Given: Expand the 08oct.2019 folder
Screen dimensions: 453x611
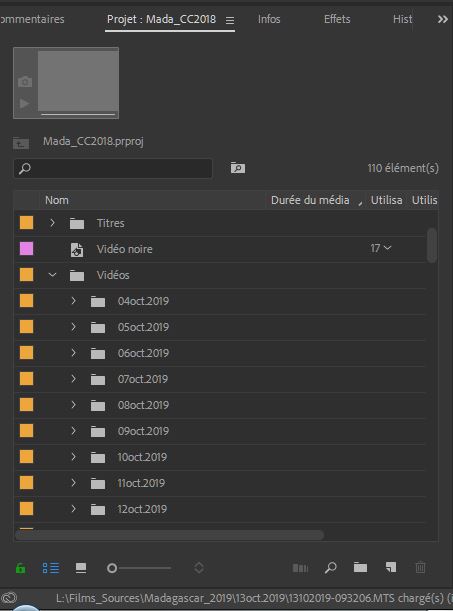Looking at the screenshot, I should 73,405.
